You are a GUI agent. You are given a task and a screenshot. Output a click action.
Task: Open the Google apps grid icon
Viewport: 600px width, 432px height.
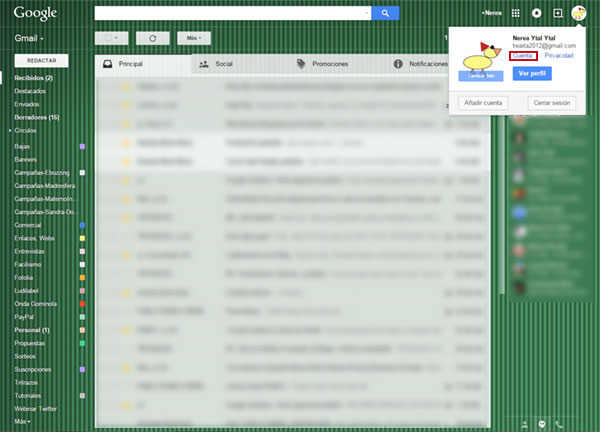(515, 13)
